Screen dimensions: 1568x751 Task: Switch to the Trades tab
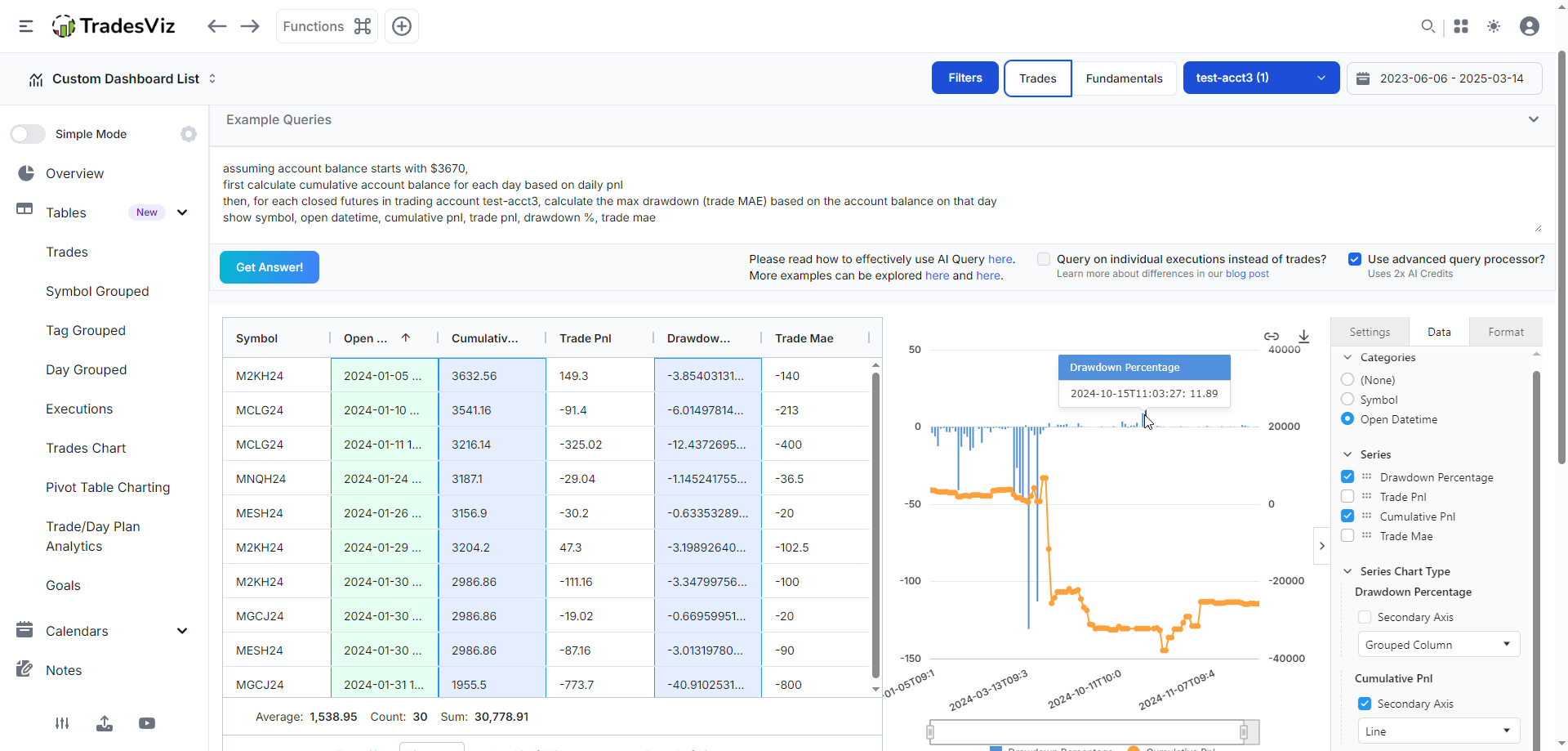[x=1038, y=78]
